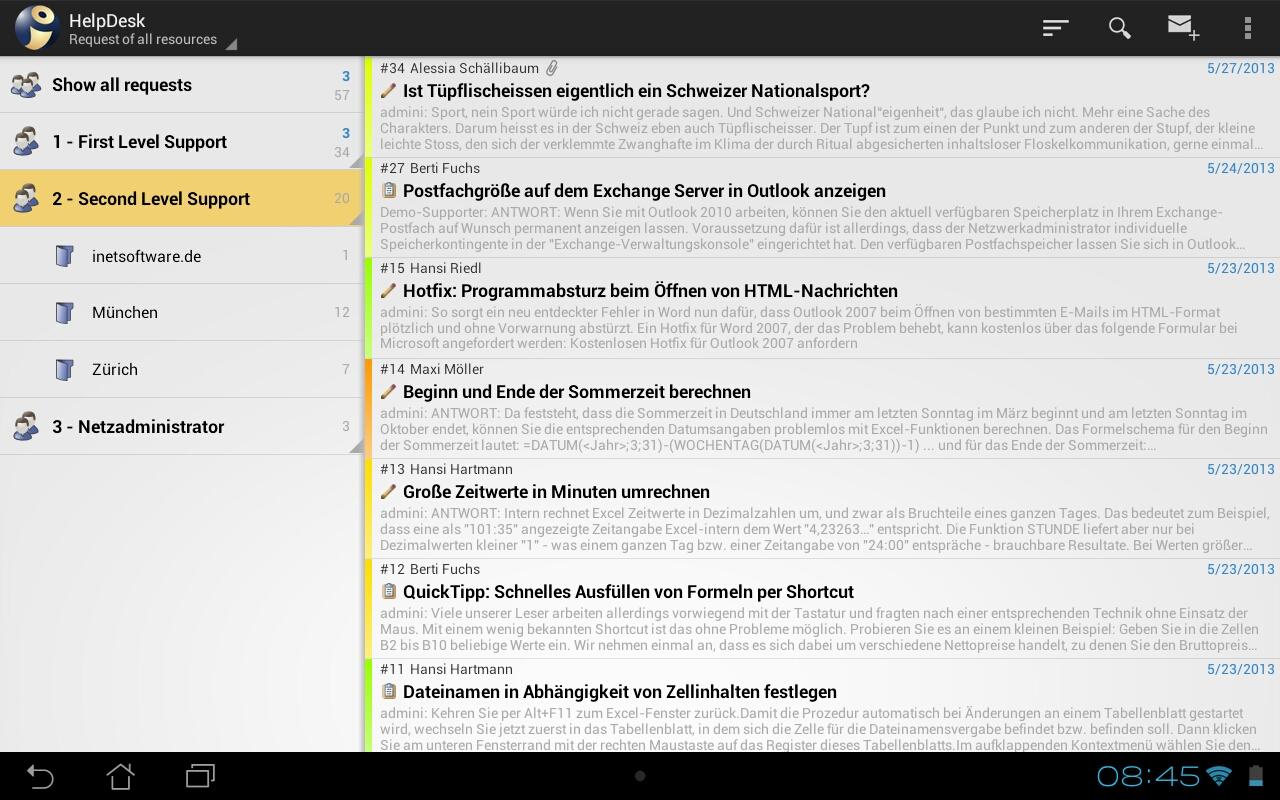1280x800 pixels.
Task: Click the count 57 beside Show all requests
Action: click(342, 95)
